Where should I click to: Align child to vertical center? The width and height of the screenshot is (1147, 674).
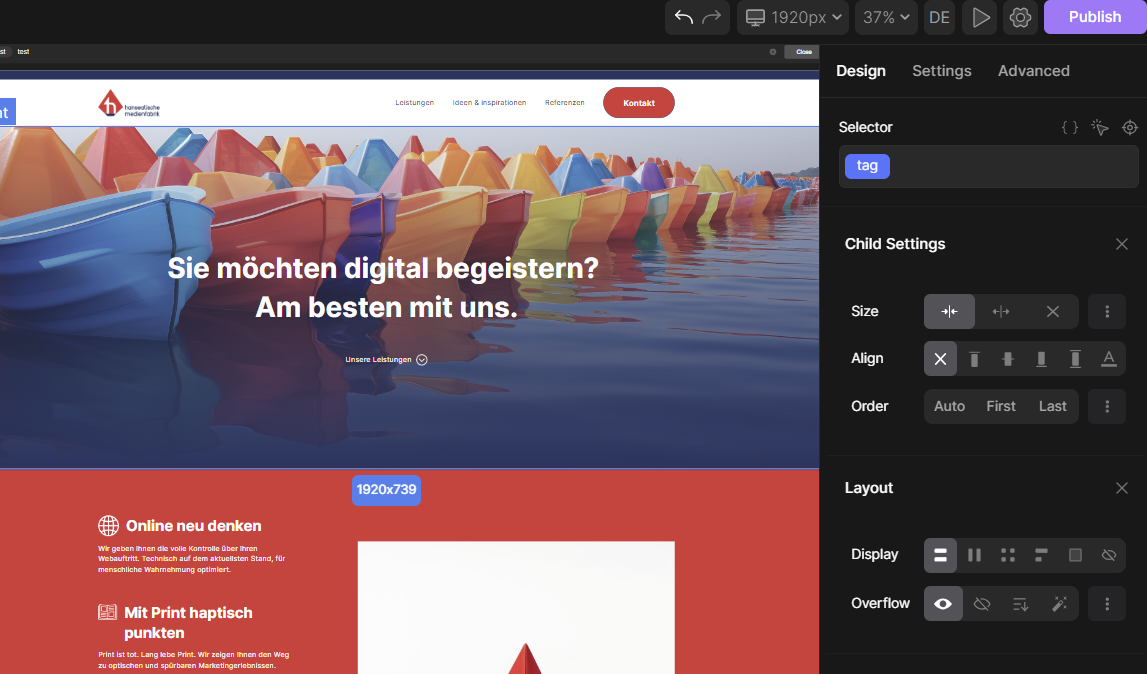(1008, 359)
